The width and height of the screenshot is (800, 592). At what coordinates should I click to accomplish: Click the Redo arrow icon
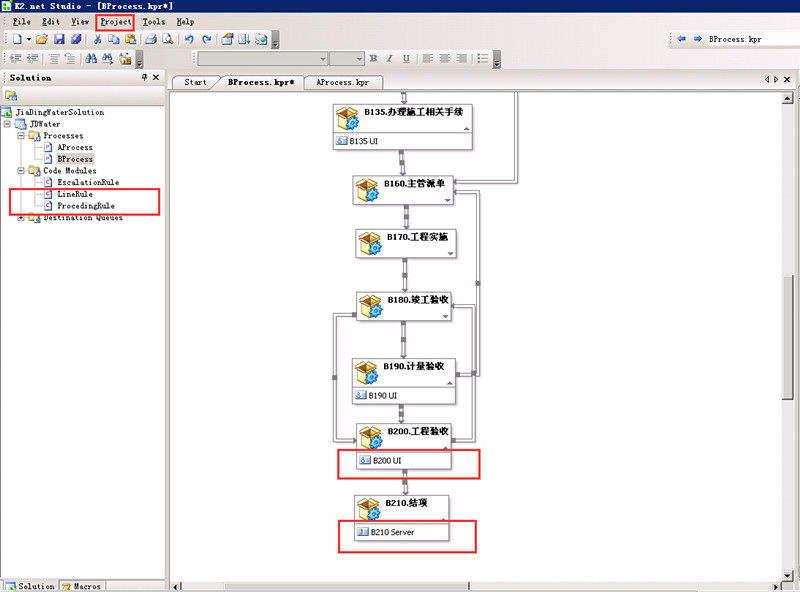206,39
